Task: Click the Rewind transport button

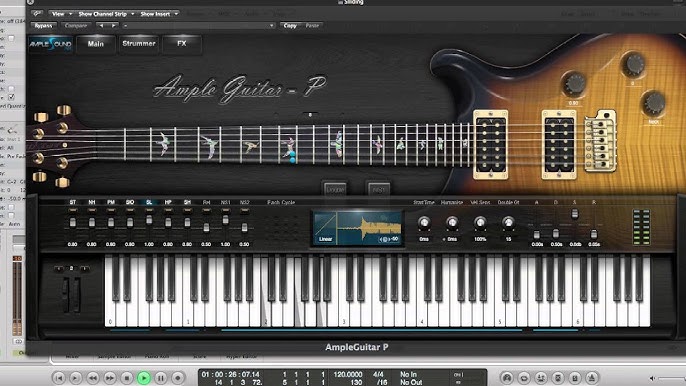Action: coord(93,378)
